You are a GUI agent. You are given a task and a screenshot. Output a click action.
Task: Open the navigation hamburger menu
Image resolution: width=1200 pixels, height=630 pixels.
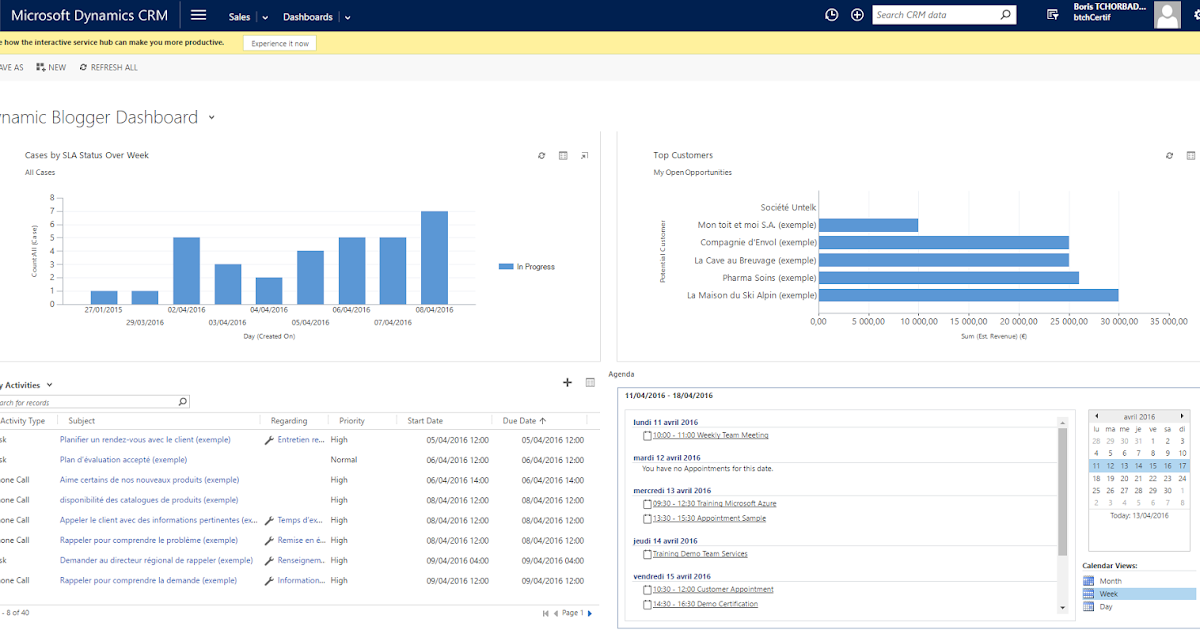click(x=198, y=14)
